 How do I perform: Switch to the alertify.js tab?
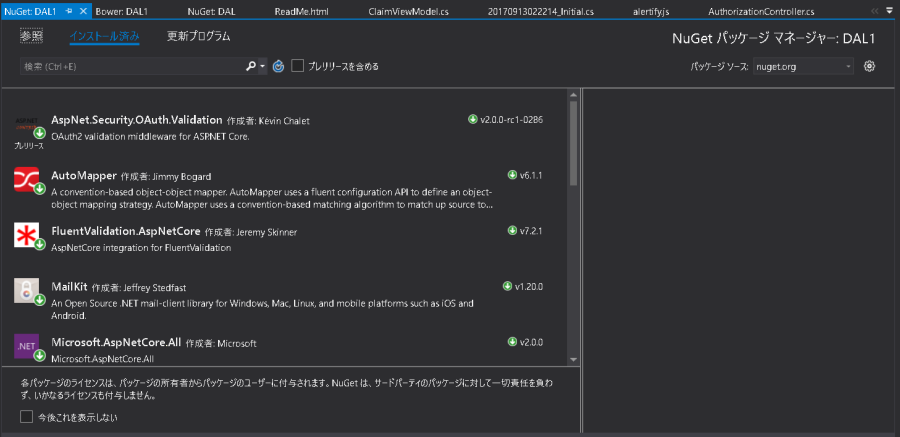click(x=653, y=11)
